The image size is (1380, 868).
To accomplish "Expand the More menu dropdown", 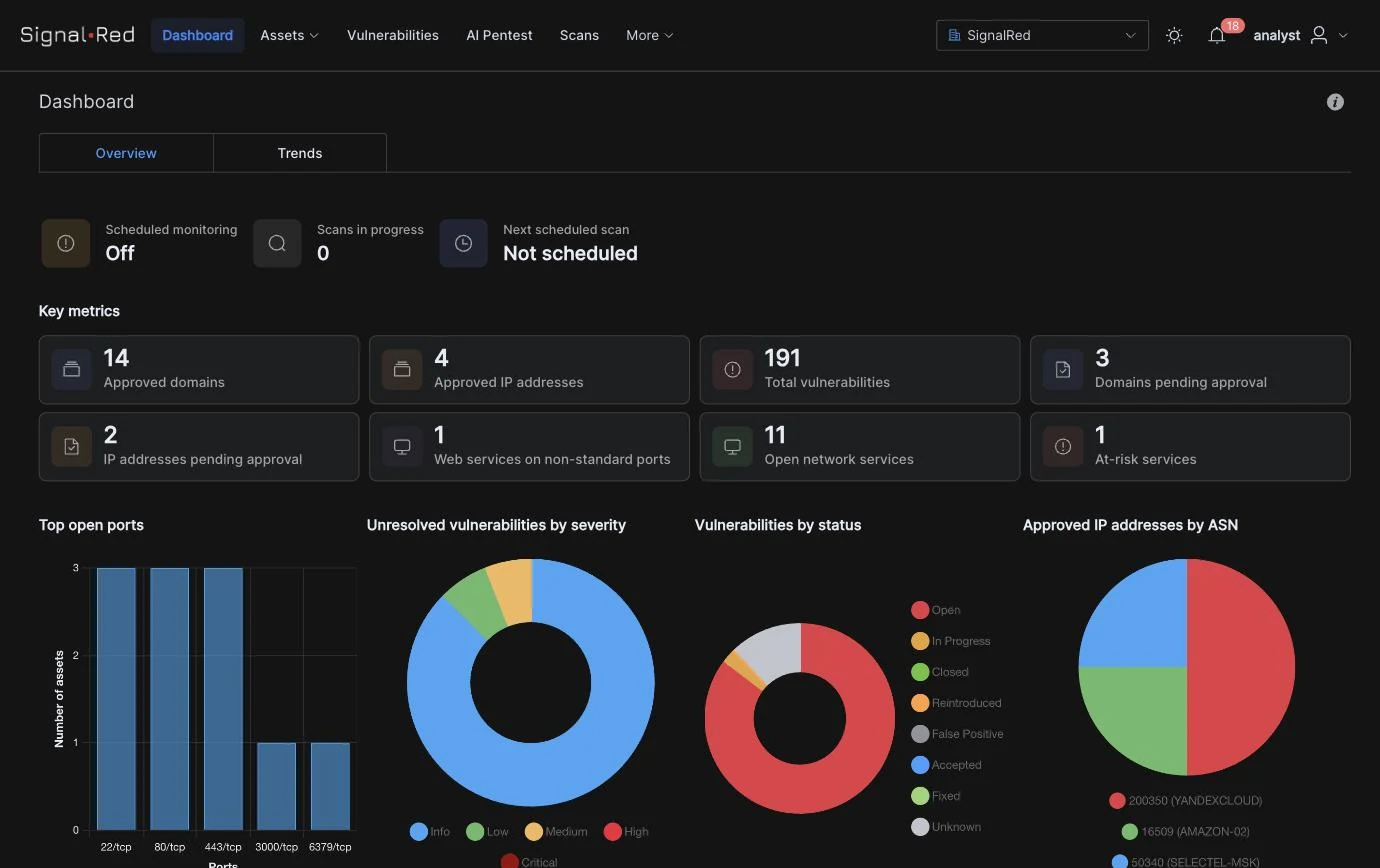I will tap(650, 35).
